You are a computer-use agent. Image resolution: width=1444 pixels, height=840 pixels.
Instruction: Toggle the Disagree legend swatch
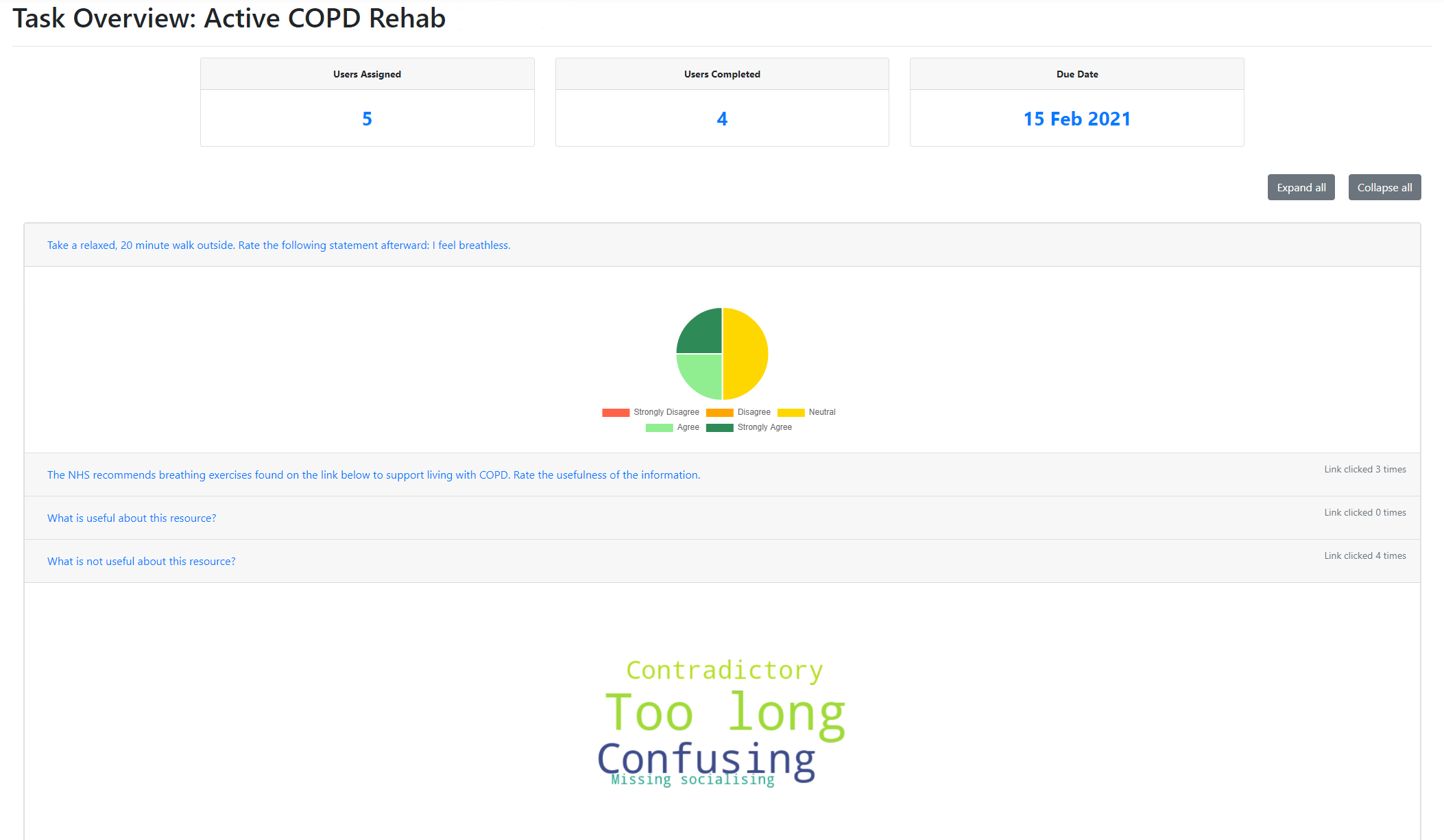coord(719,412)
